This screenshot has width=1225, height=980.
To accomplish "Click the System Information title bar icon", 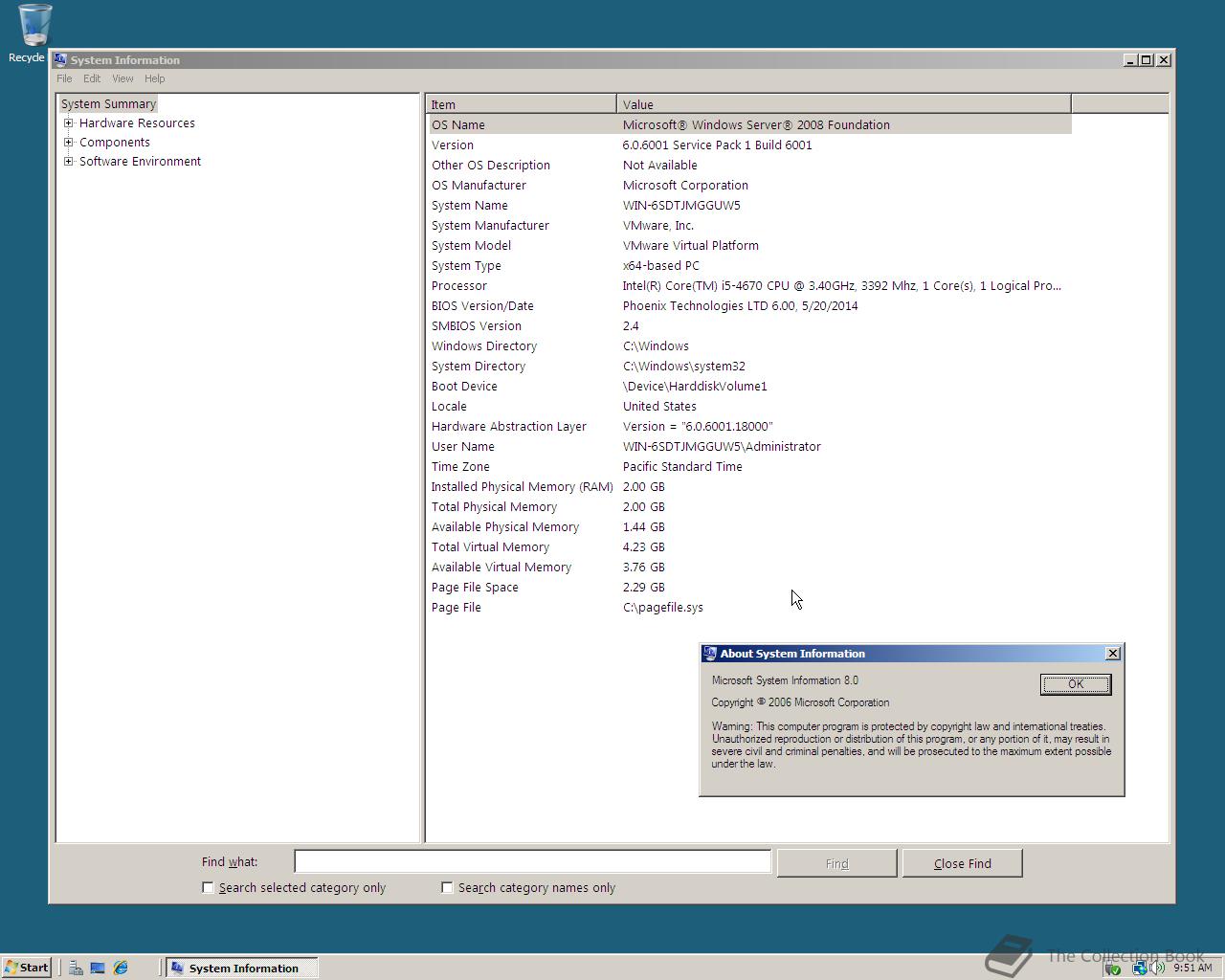I will coord(60,59).
